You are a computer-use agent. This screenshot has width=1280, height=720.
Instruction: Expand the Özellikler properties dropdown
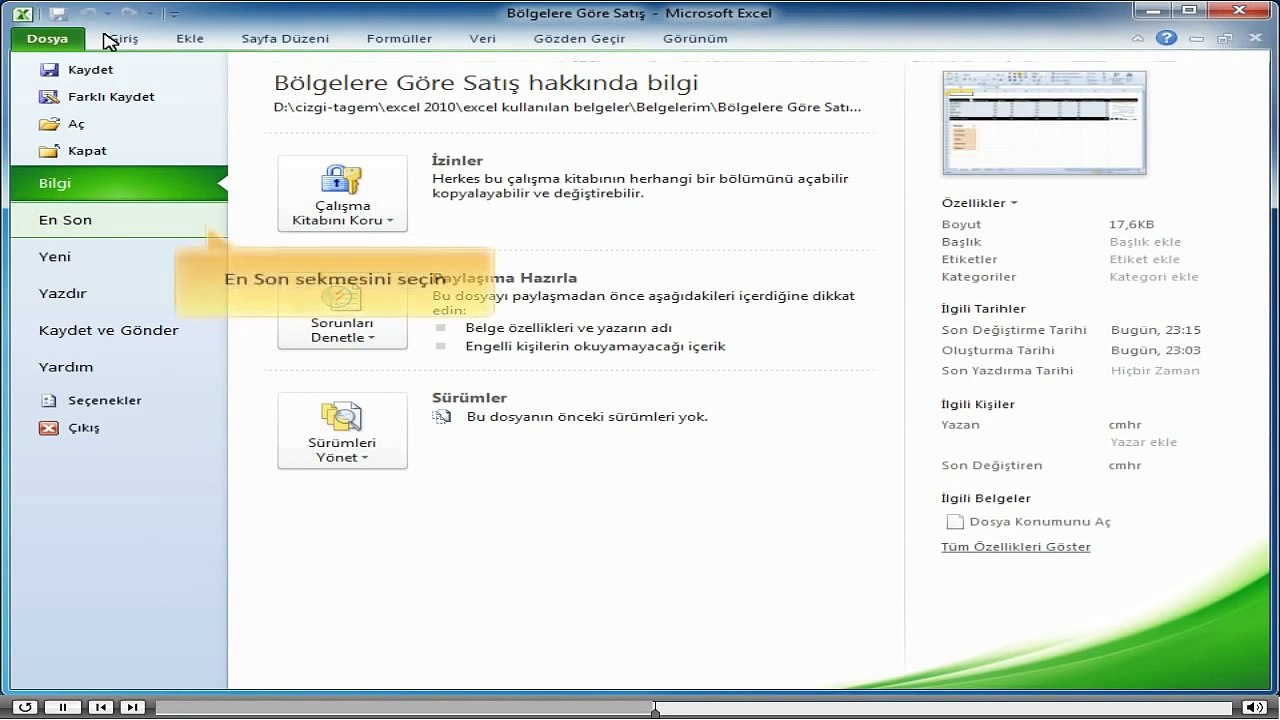point(979,203)
